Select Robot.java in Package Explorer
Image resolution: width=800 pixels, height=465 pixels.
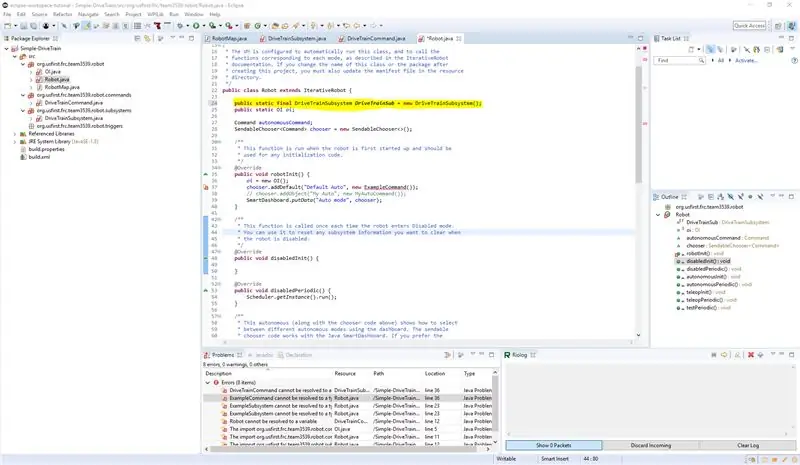(57, 80)
